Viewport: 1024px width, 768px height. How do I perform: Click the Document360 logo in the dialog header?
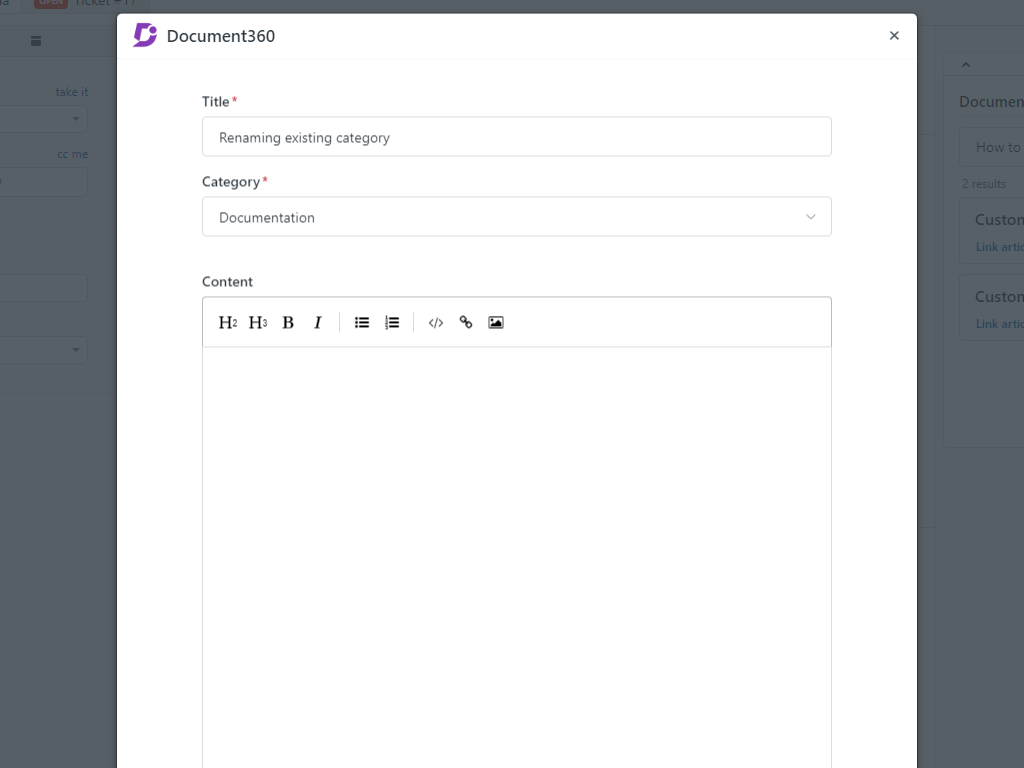click(x=145, y=36)
